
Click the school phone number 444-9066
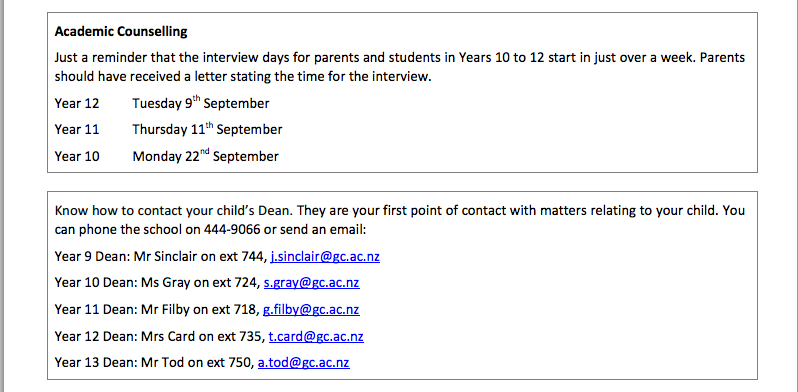coord(232,230)
